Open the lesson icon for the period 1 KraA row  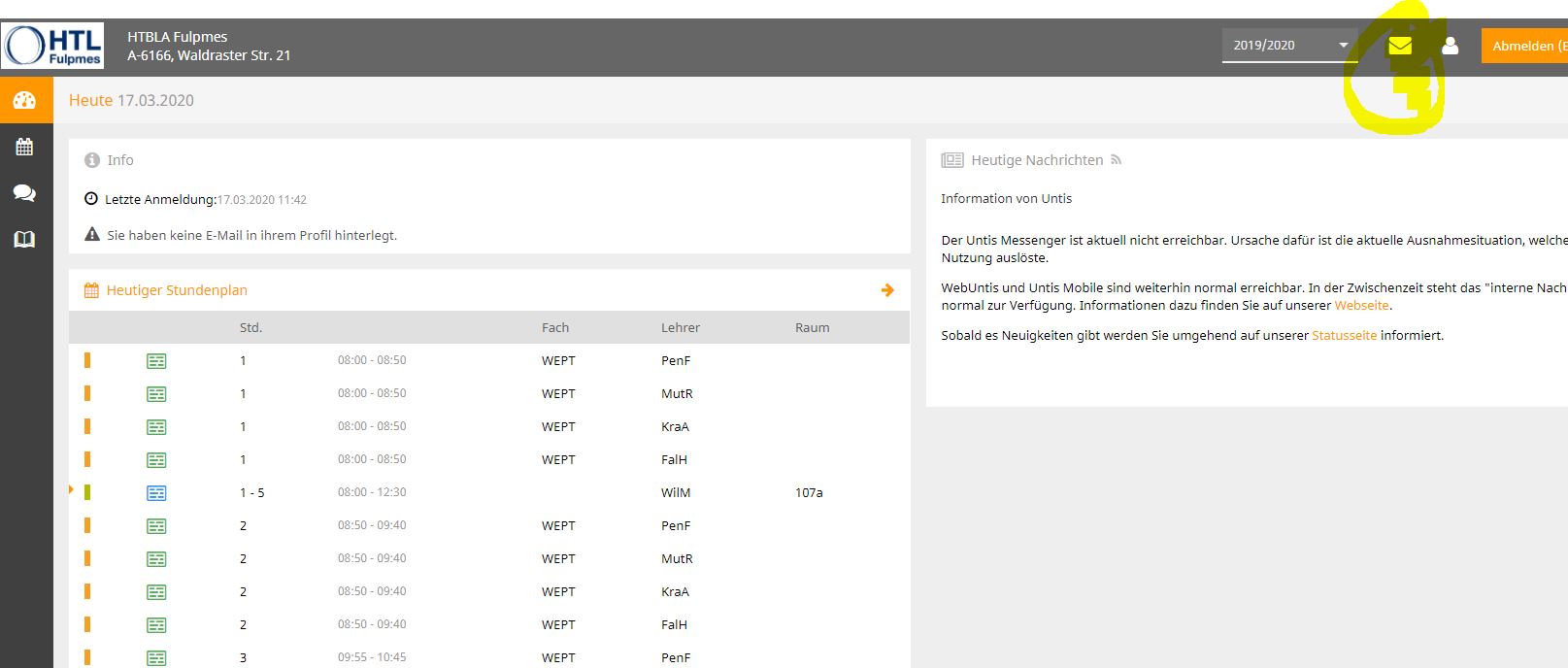[156, 427]
